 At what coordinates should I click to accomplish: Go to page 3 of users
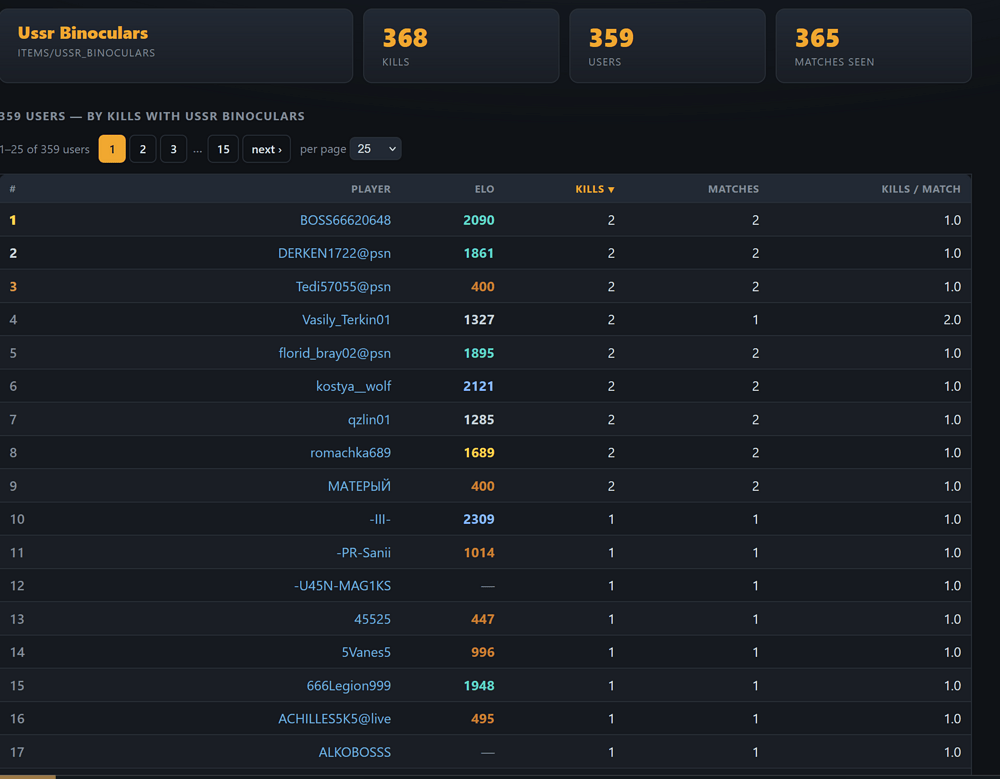173,149
